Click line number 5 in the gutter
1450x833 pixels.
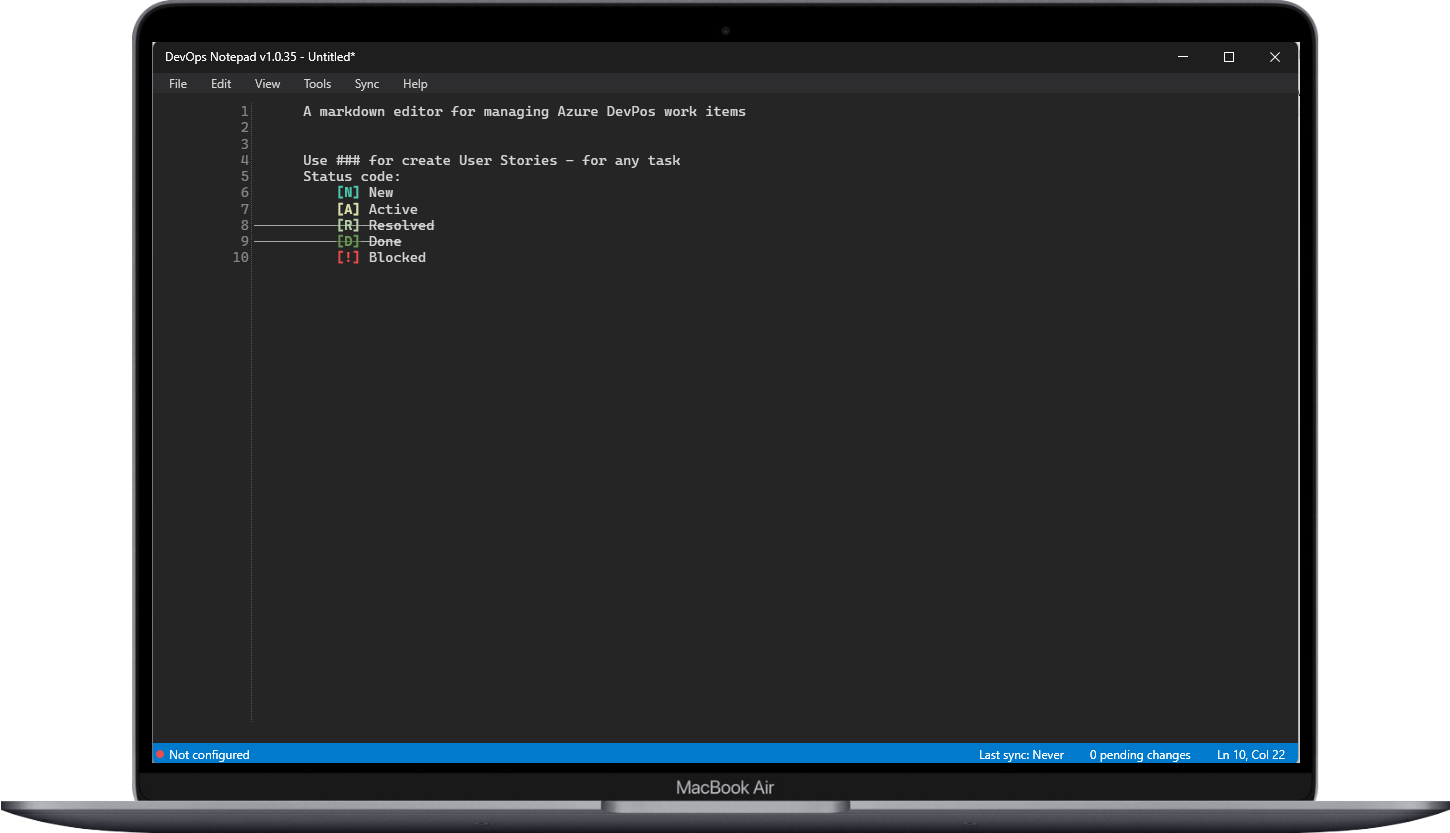244,176
